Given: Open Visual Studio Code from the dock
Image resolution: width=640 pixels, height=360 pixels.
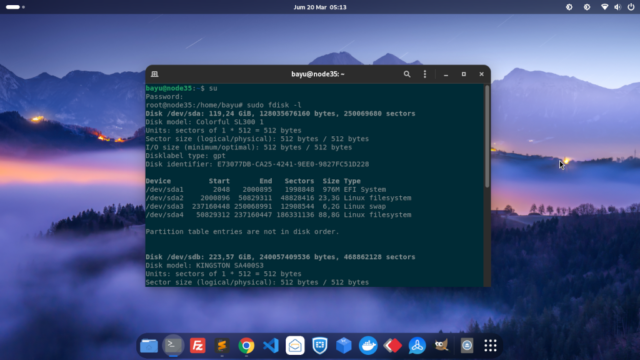Looking at the screenshot, I should (x=271, y=346).
